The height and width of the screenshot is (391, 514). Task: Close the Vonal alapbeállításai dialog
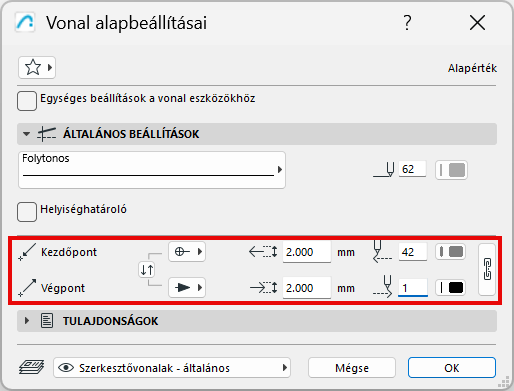[x=477, y=23]
